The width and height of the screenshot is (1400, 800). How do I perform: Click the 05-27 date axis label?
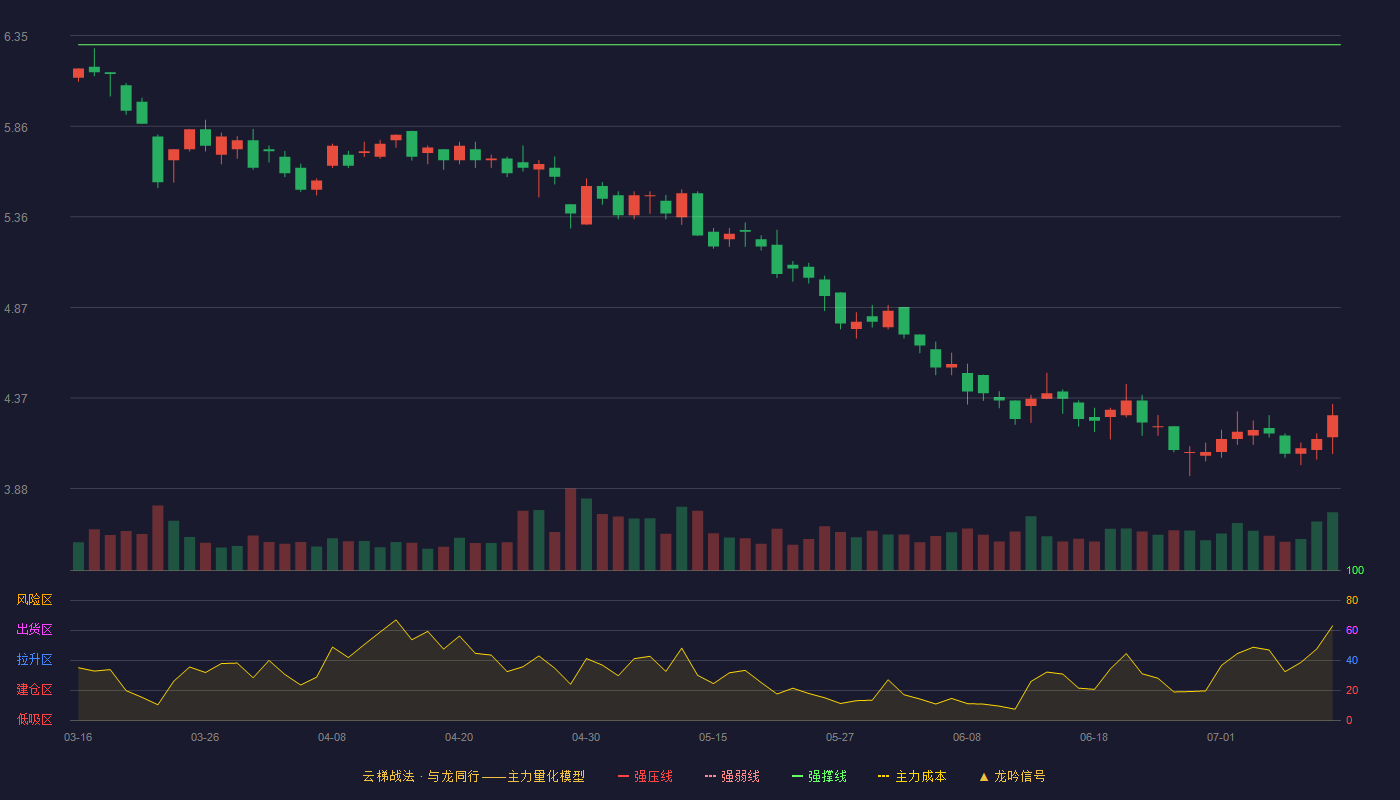point(840,737)
